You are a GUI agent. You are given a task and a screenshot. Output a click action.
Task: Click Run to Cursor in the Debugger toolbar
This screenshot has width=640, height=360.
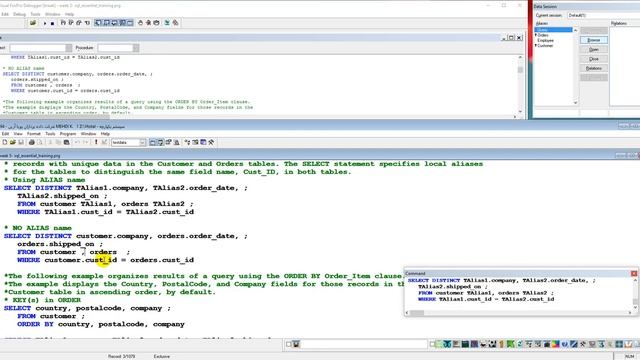[87, 23]
